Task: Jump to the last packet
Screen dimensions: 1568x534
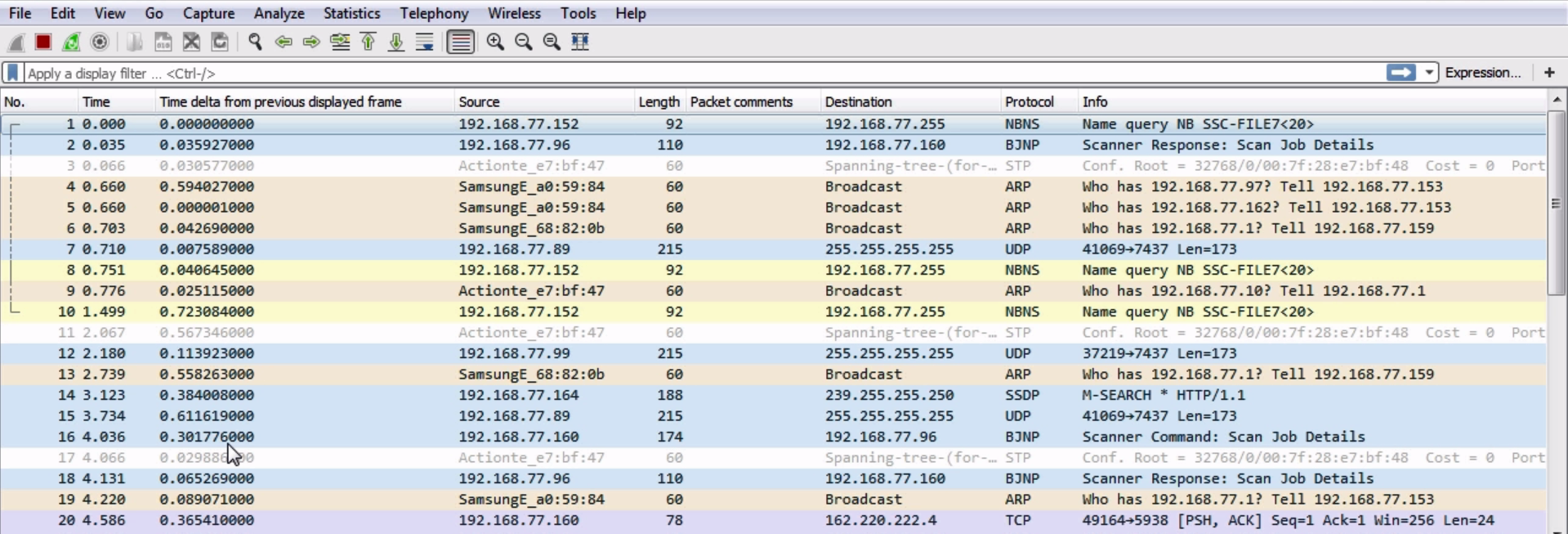Action: click(x=396, y=42)
